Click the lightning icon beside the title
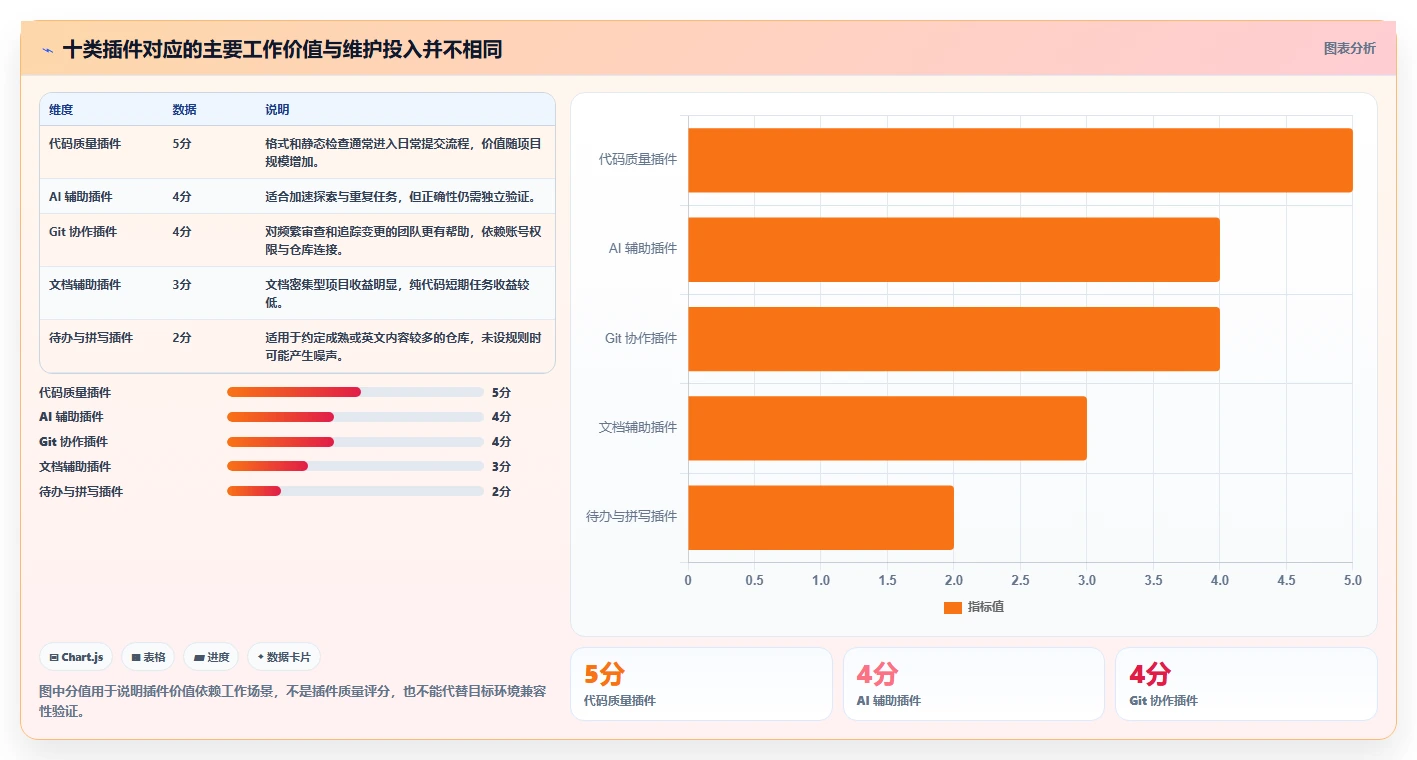 (48, 50)
